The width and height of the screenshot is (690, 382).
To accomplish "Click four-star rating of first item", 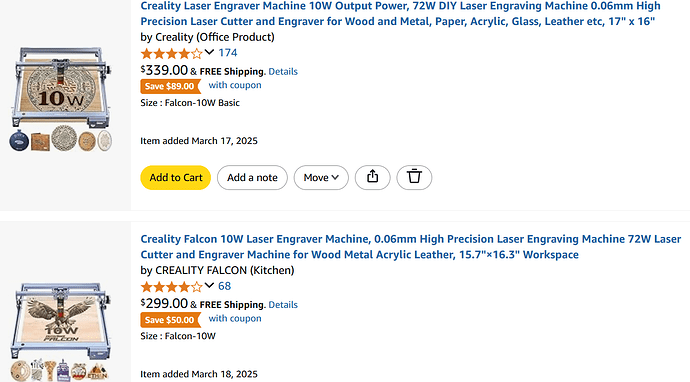I will coord(172,54).
